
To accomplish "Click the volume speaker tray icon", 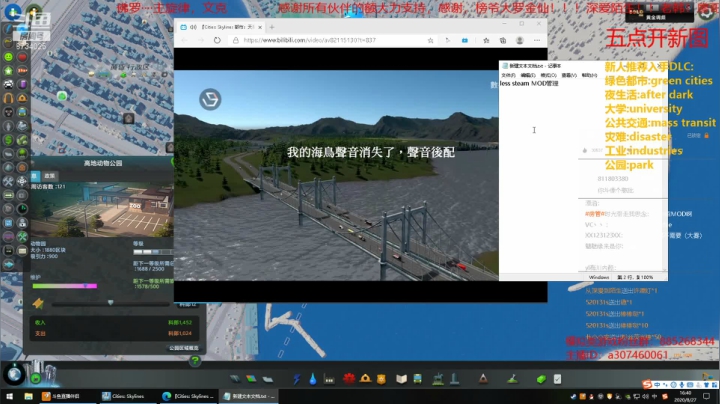I will 646,397.
